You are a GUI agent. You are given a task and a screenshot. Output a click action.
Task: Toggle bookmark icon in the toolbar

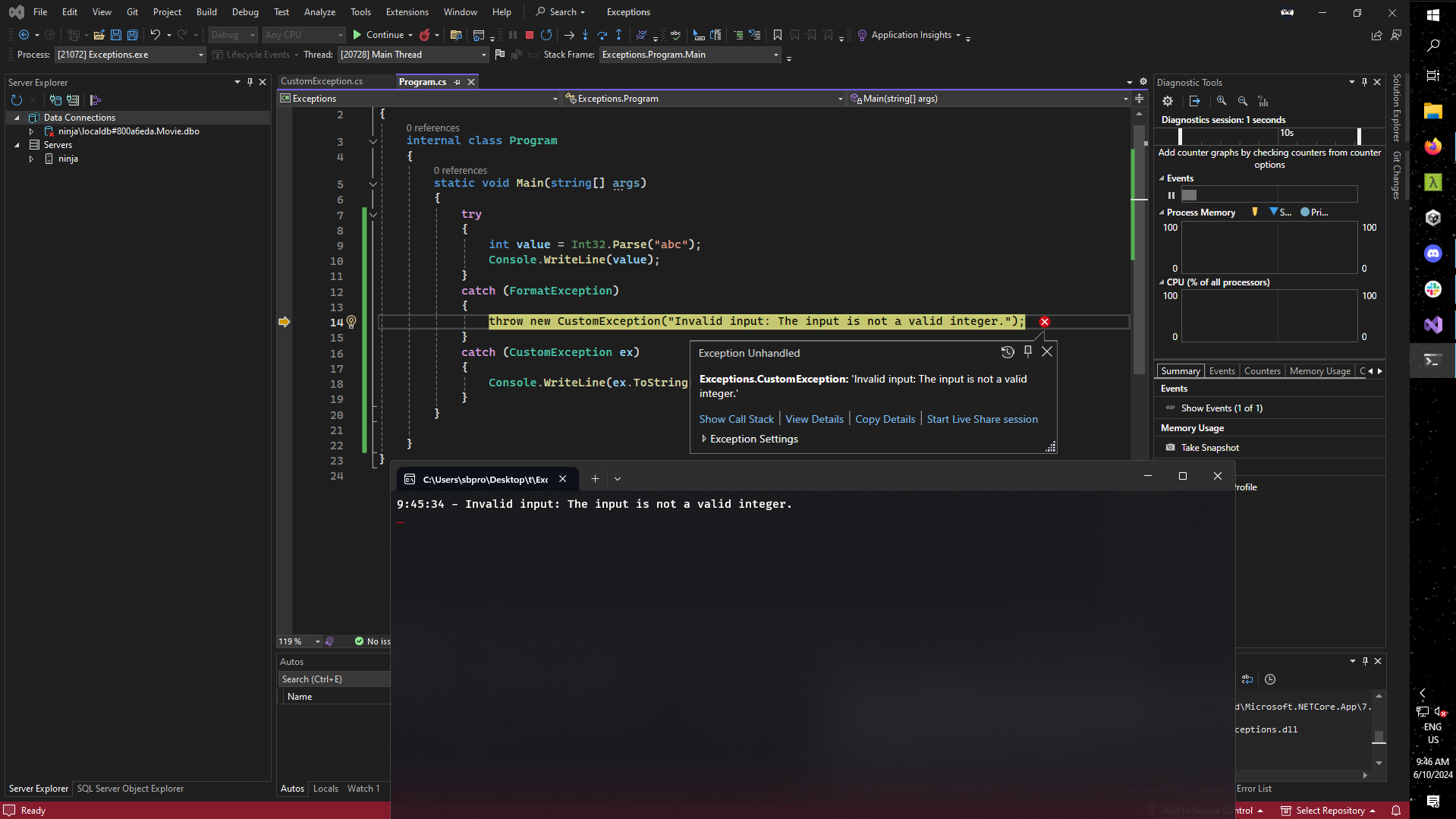click(778, 35)
